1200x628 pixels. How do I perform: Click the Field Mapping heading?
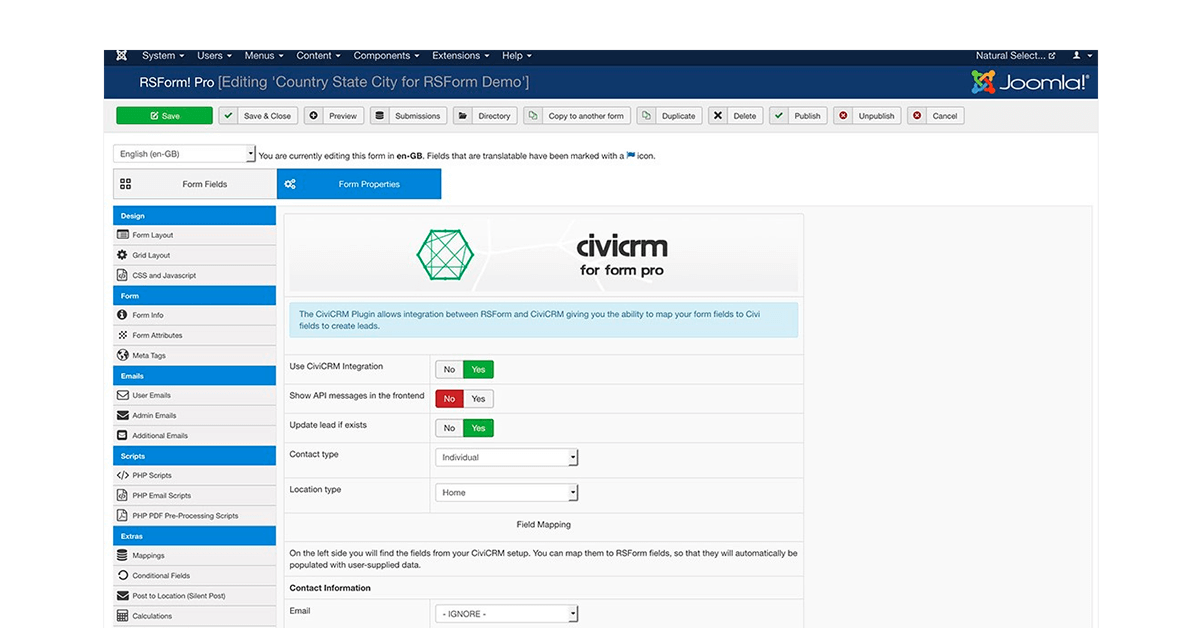(544, 524)
